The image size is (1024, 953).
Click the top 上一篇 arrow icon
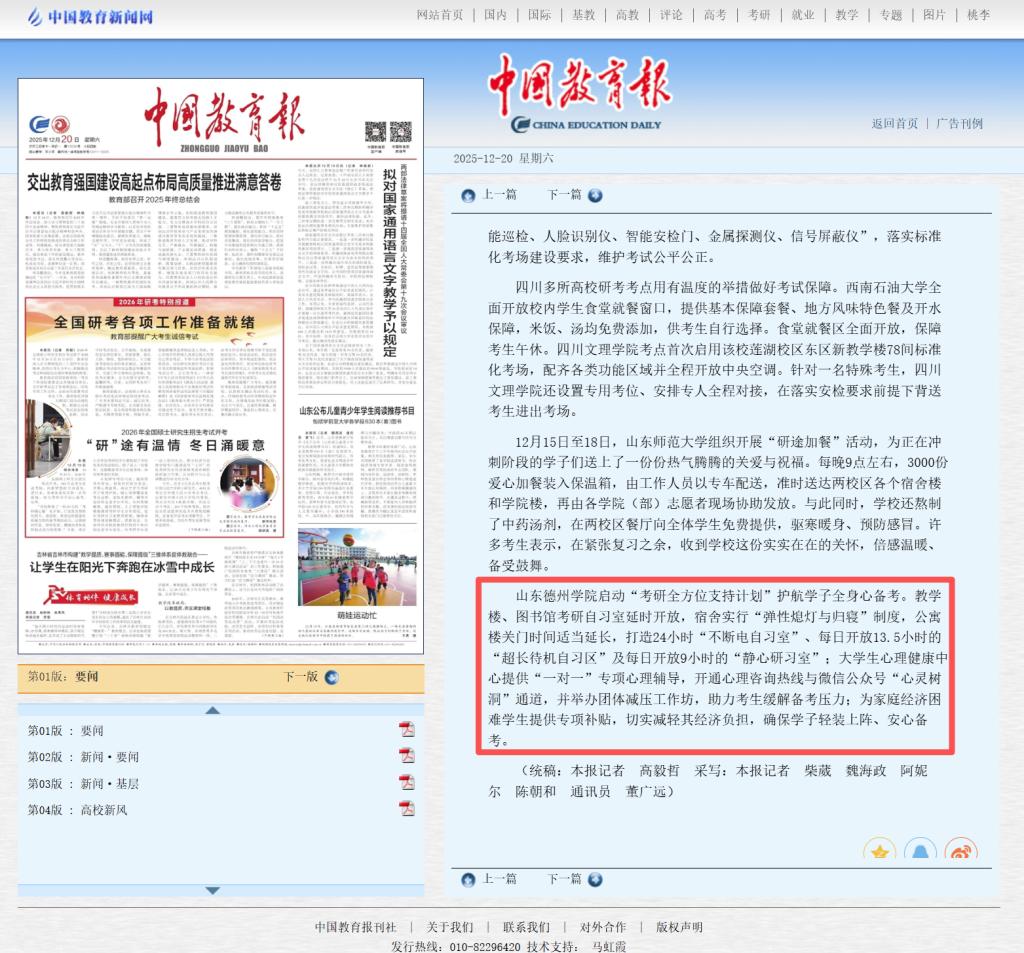(468, 195)
